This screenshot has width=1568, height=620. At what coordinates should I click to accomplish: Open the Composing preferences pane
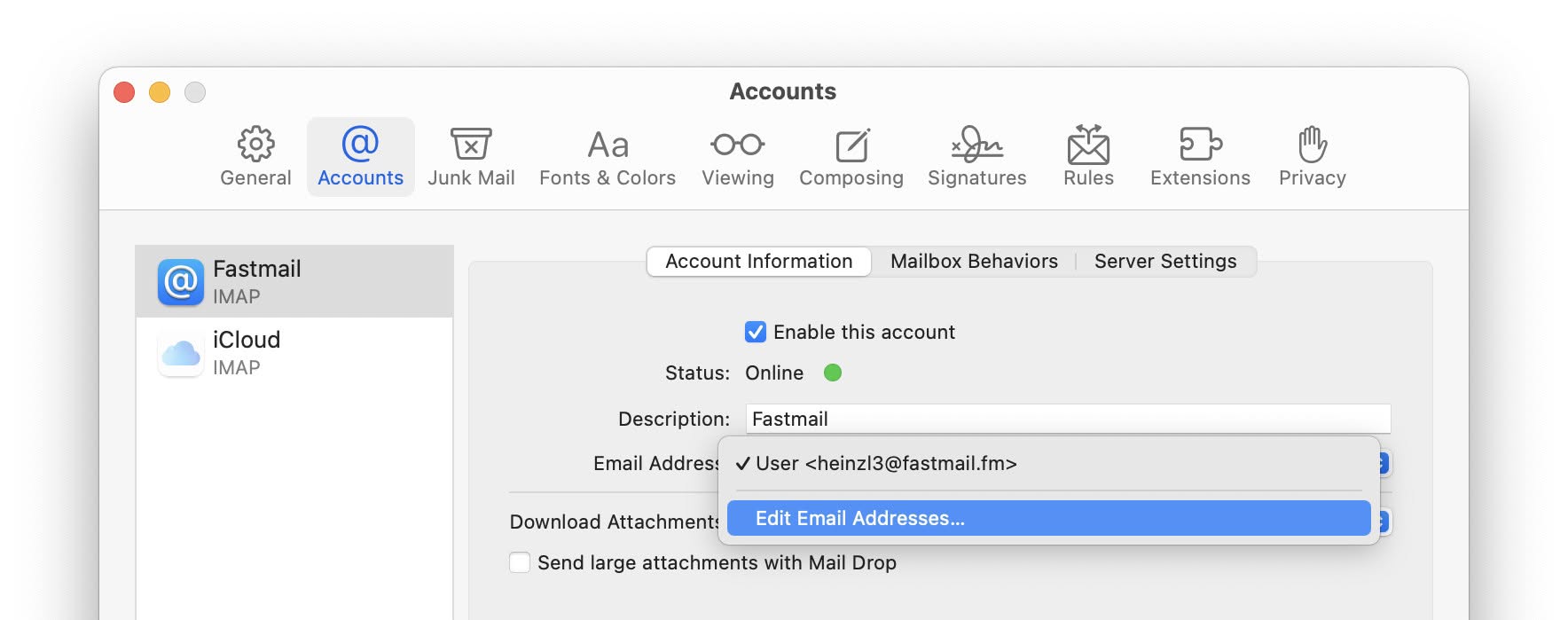point(851,157)
